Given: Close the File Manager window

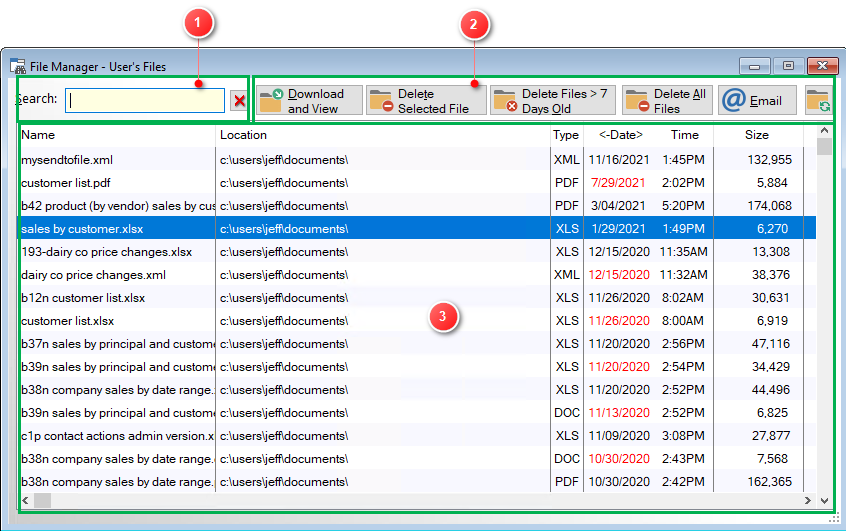Looking at the screenshot, I should coord(822,66).
